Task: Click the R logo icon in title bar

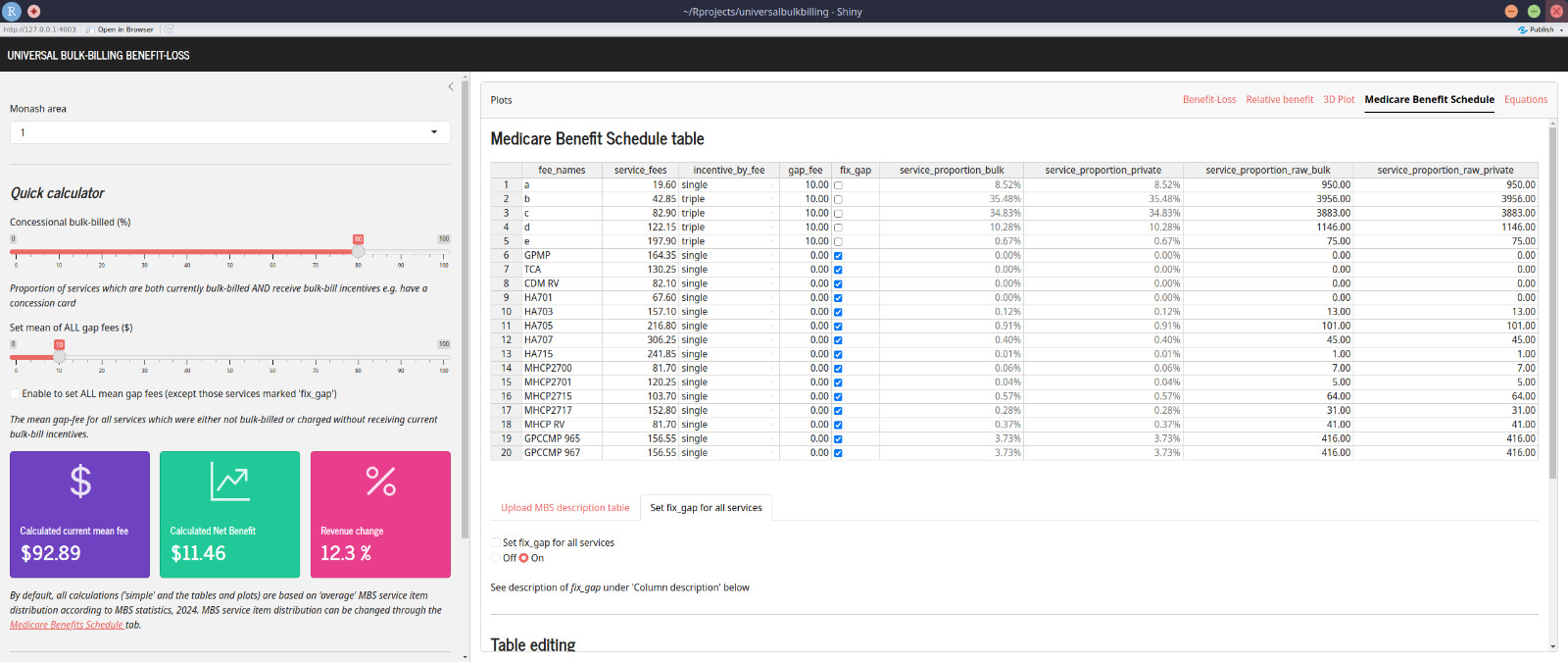Action: (12, 11)
